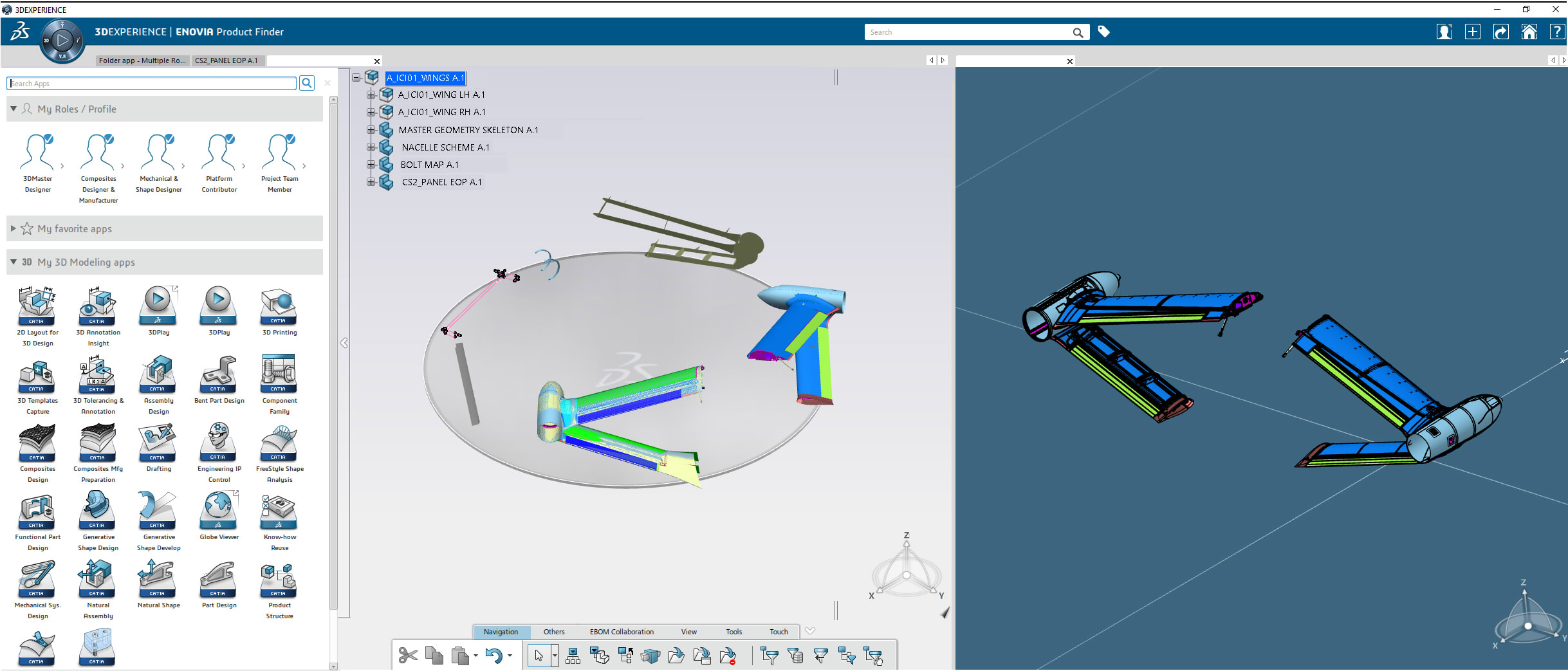Click the blue 3D assembly cube icon
The image size is (1568, 671).
click(x=650, y=656)
